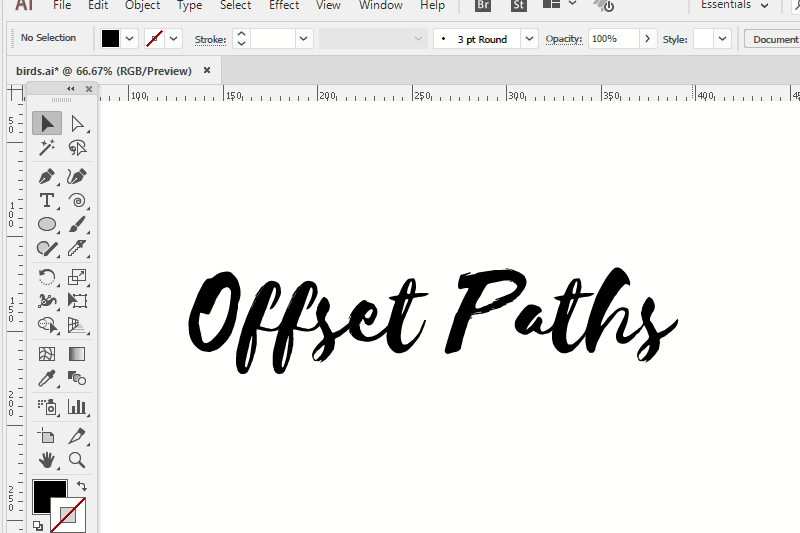Click the Opacity percentage field
The height and width of the screenshot is (533, 800).
point(611,39)
